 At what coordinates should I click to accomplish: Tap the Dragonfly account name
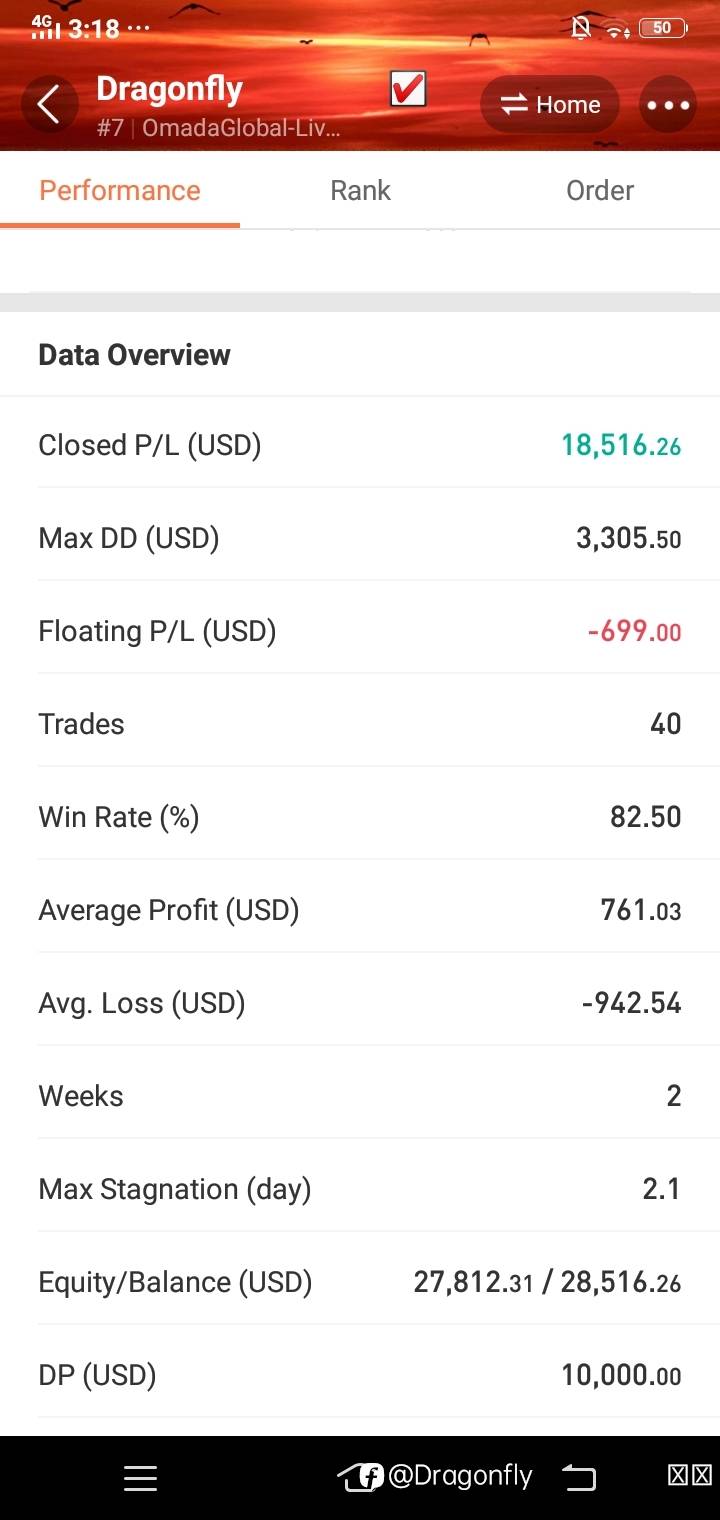tap(169, 89)
